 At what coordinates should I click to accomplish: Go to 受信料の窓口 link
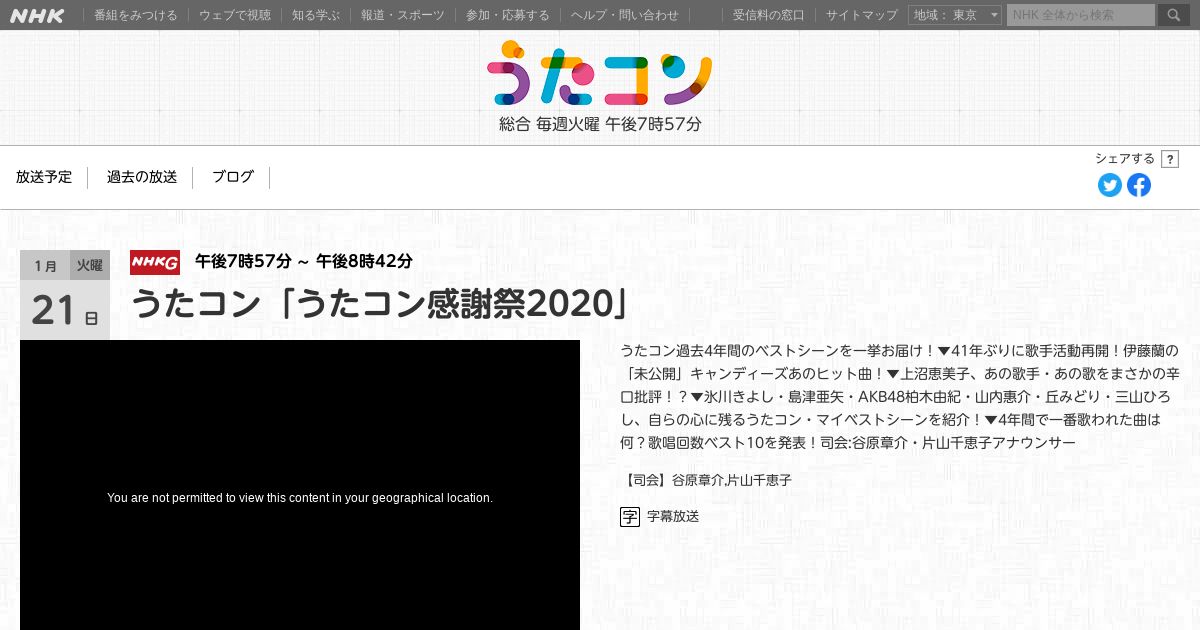[768, 15]
